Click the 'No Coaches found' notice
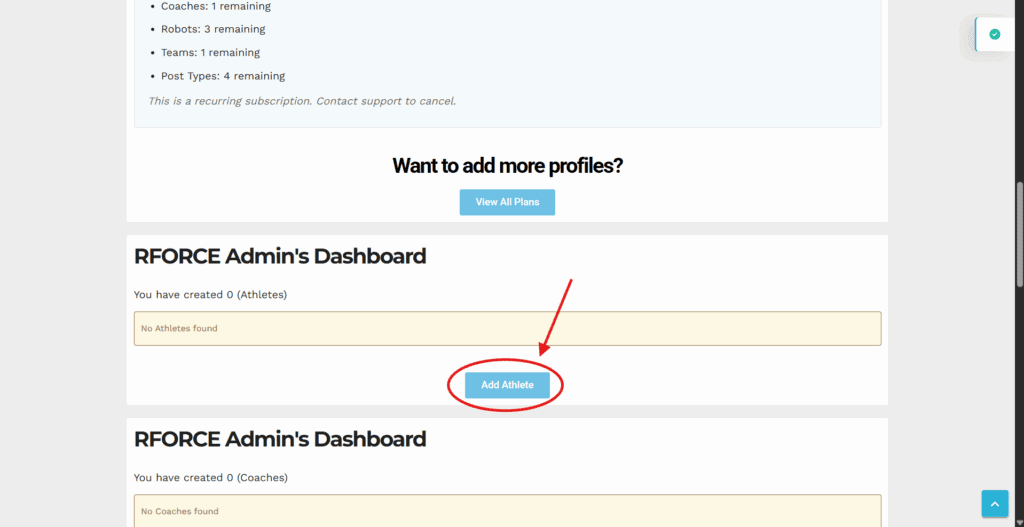Viewport: 1024px width, 527px height. click(x=507, y=511)
